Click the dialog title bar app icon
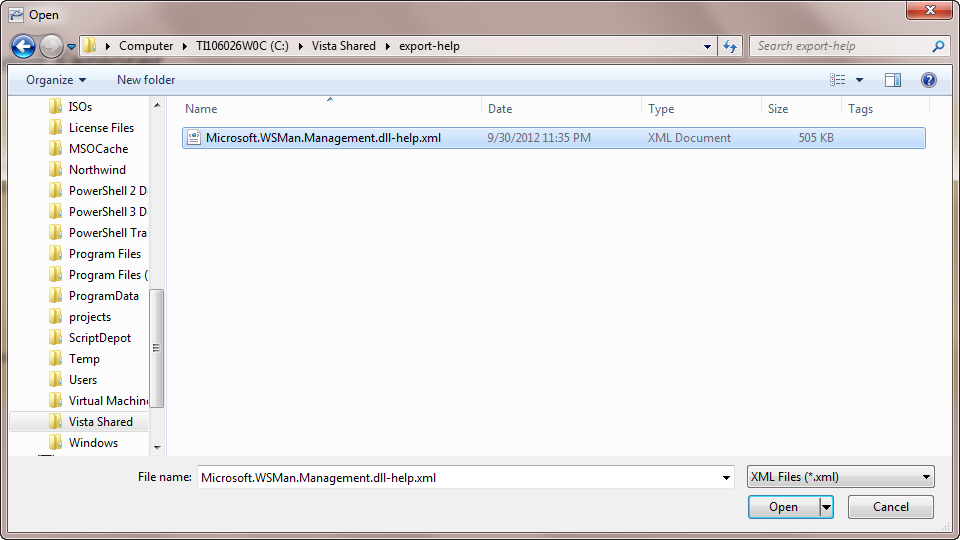 (x=17, y=15)
